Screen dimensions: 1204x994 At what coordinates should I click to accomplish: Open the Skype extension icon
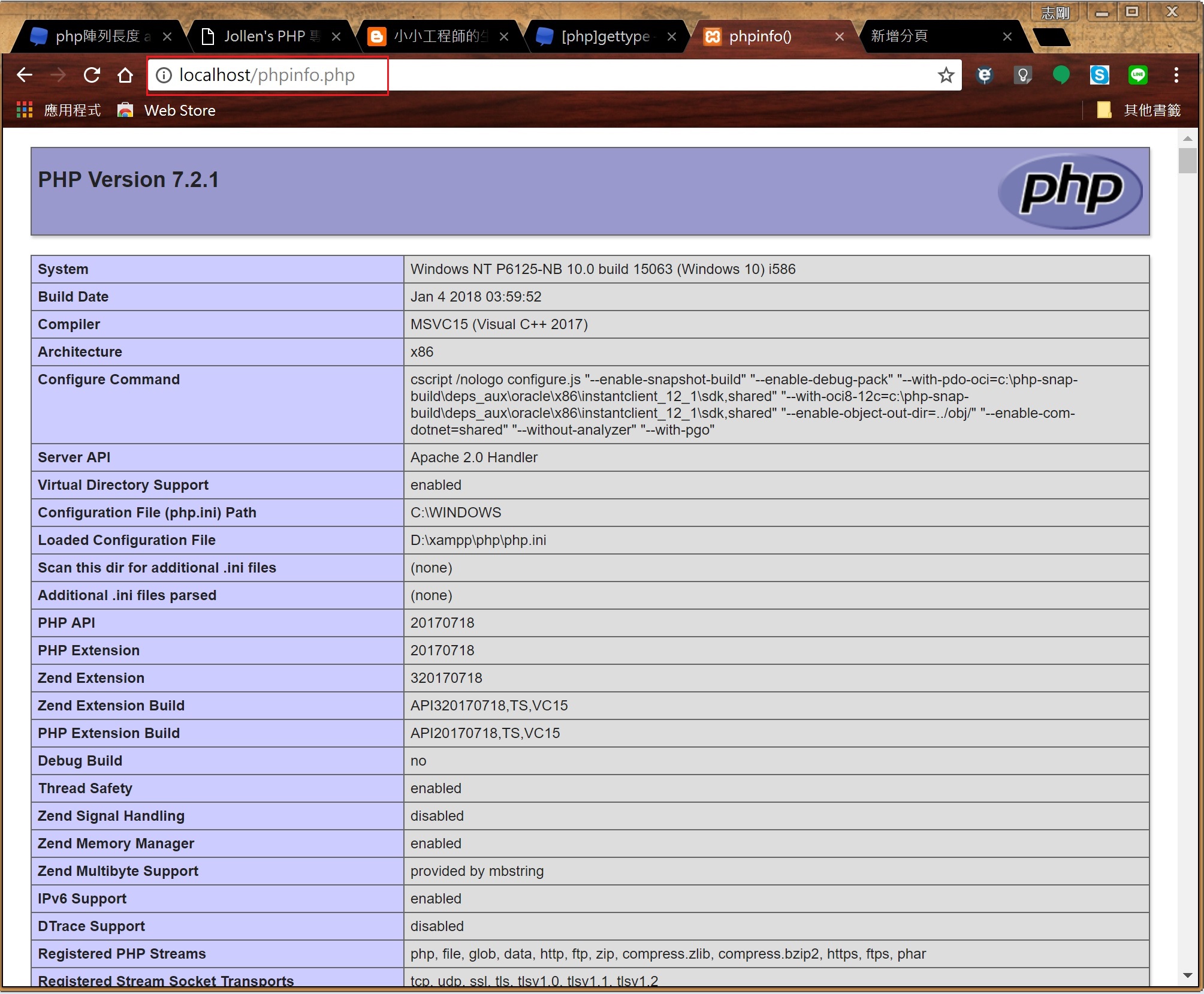tap(1099, 75)
